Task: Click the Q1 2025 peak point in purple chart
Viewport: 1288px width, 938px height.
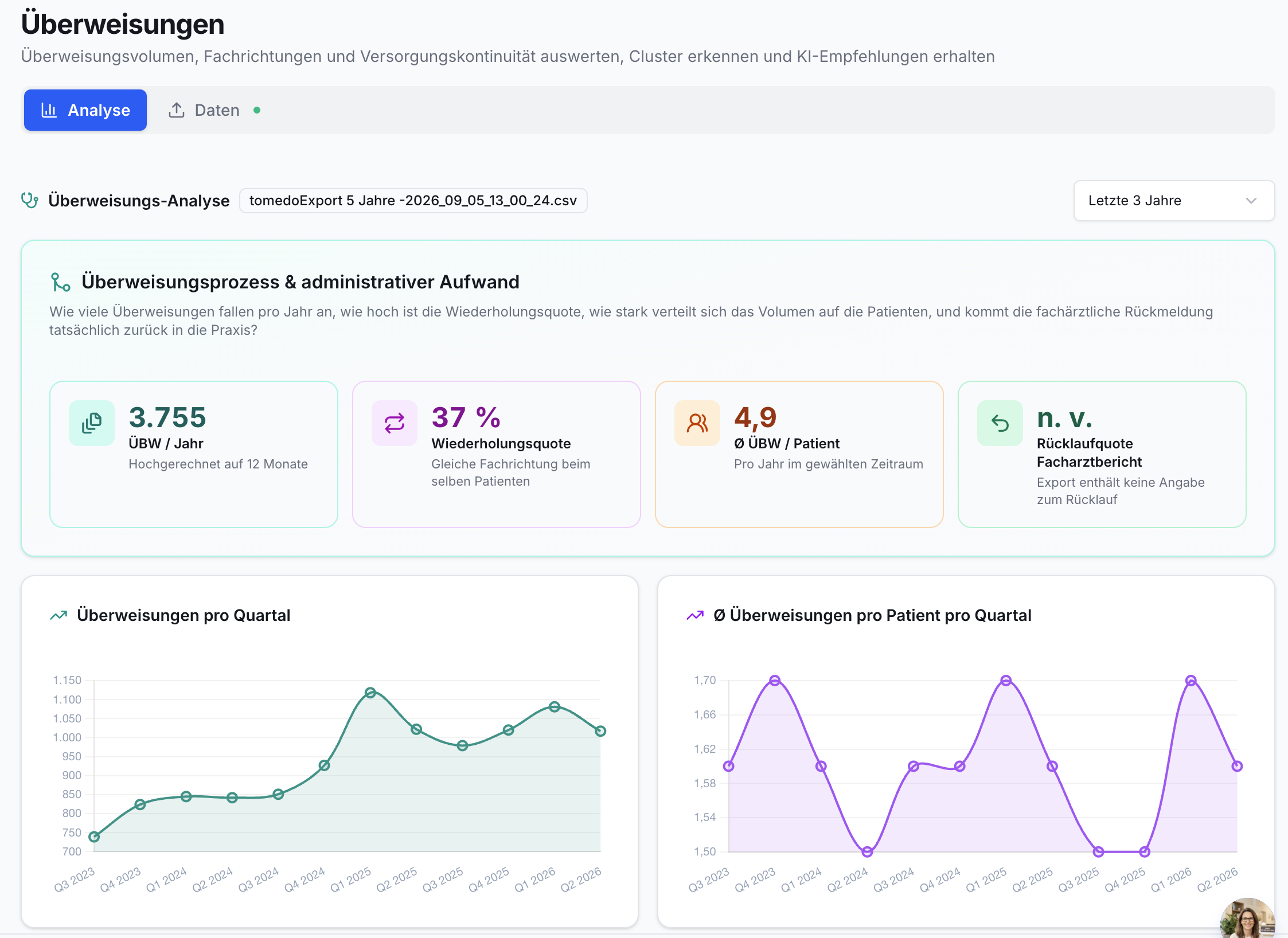Action: (1006, 681)
